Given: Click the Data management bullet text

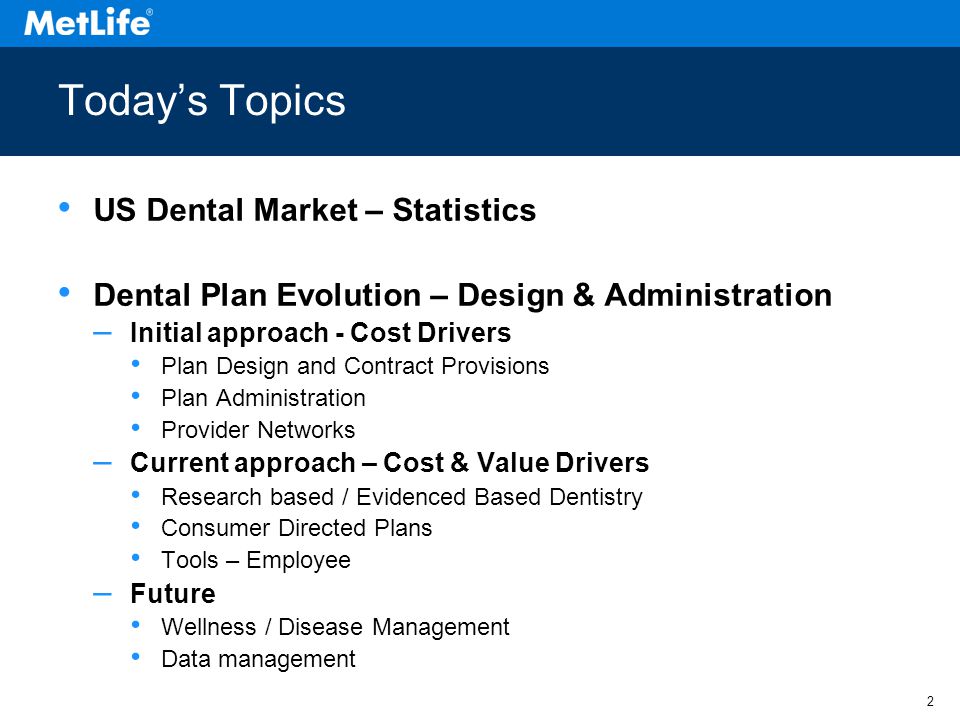Looking at the screenshot, I should 258,659.
